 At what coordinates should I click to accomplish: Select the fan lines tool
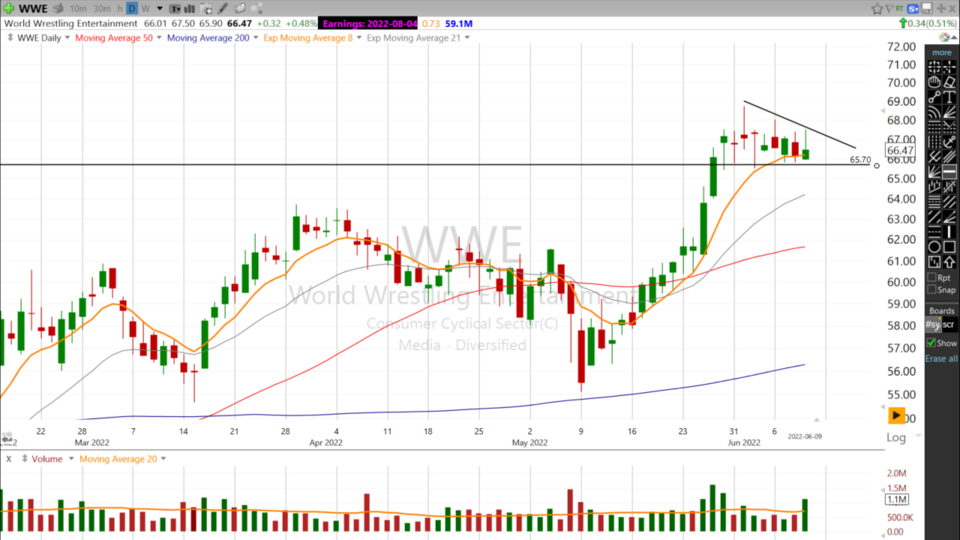click(x=950, y=111)
